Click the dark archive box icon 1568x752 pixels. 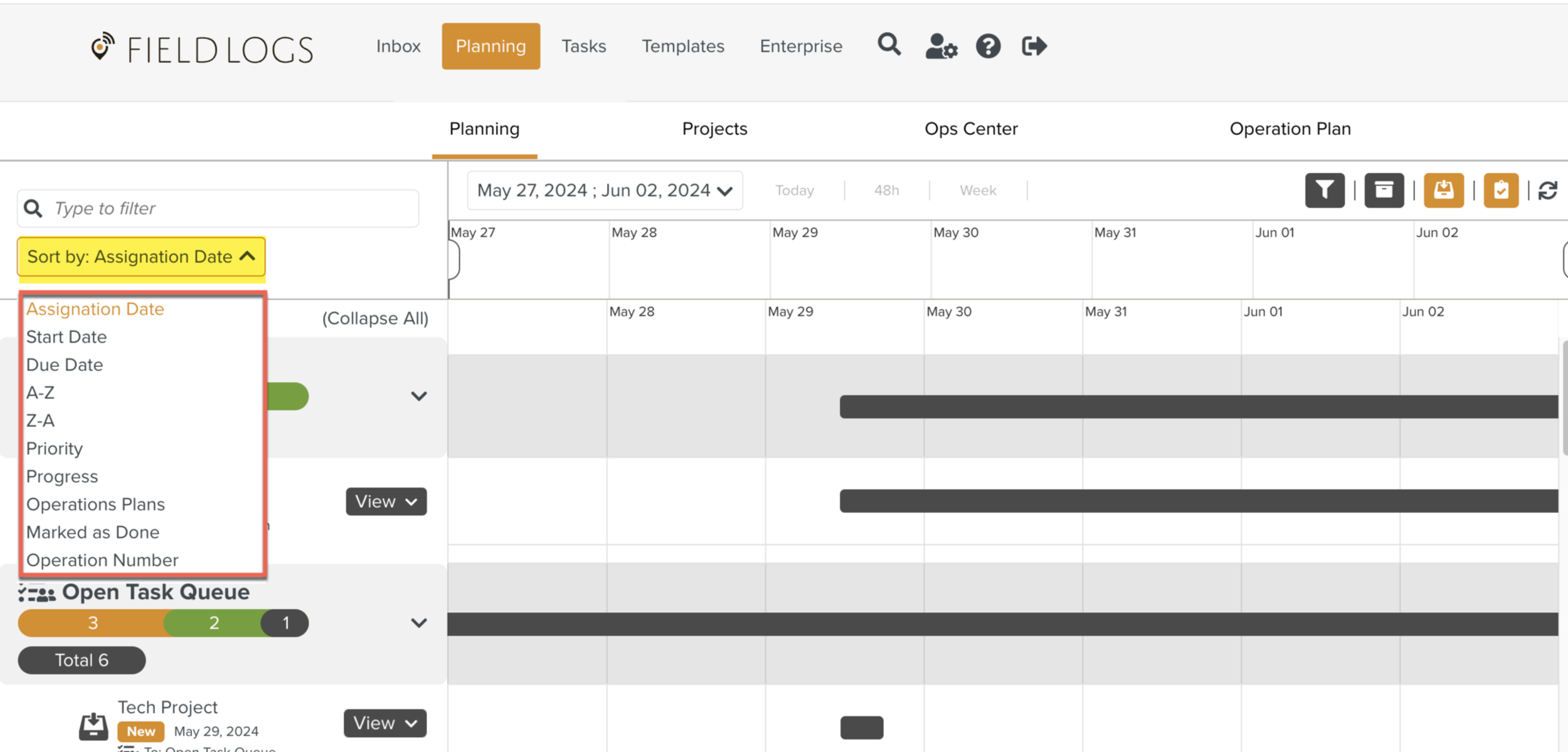click(1384, 190)
